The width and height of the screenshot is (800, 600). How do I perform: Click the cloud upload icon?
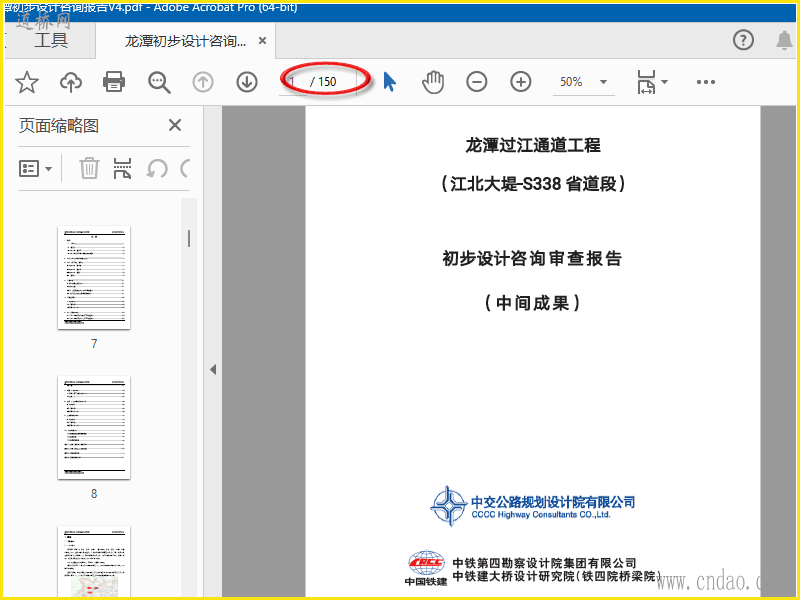pyautogui.click(x=71, y=82)
